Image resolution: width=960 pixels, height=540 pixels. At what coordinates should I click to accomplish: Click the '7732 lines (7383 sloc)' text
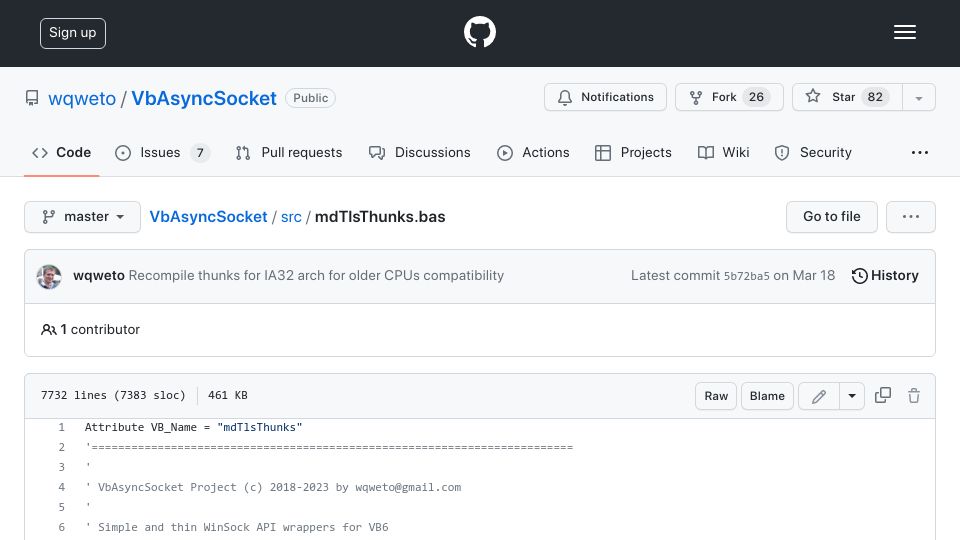[x=113, y=396]
